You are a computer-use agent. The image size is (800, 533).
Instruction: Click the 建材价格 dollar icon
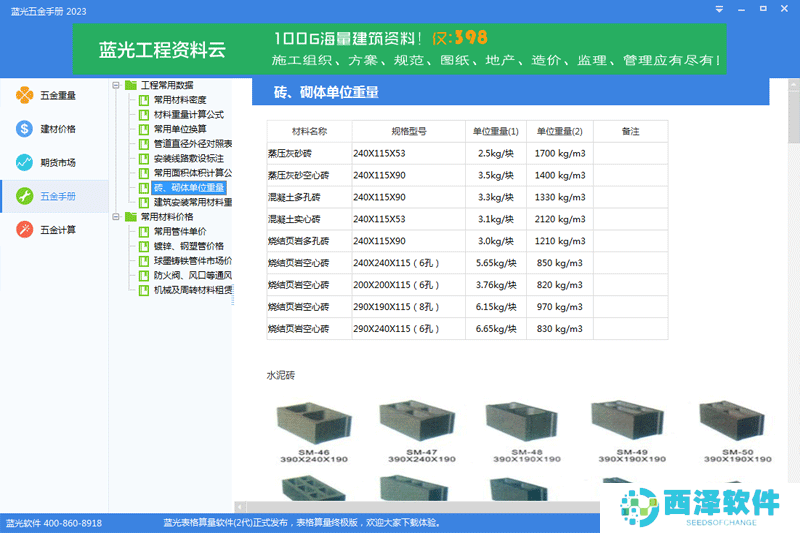coord(24,129)
